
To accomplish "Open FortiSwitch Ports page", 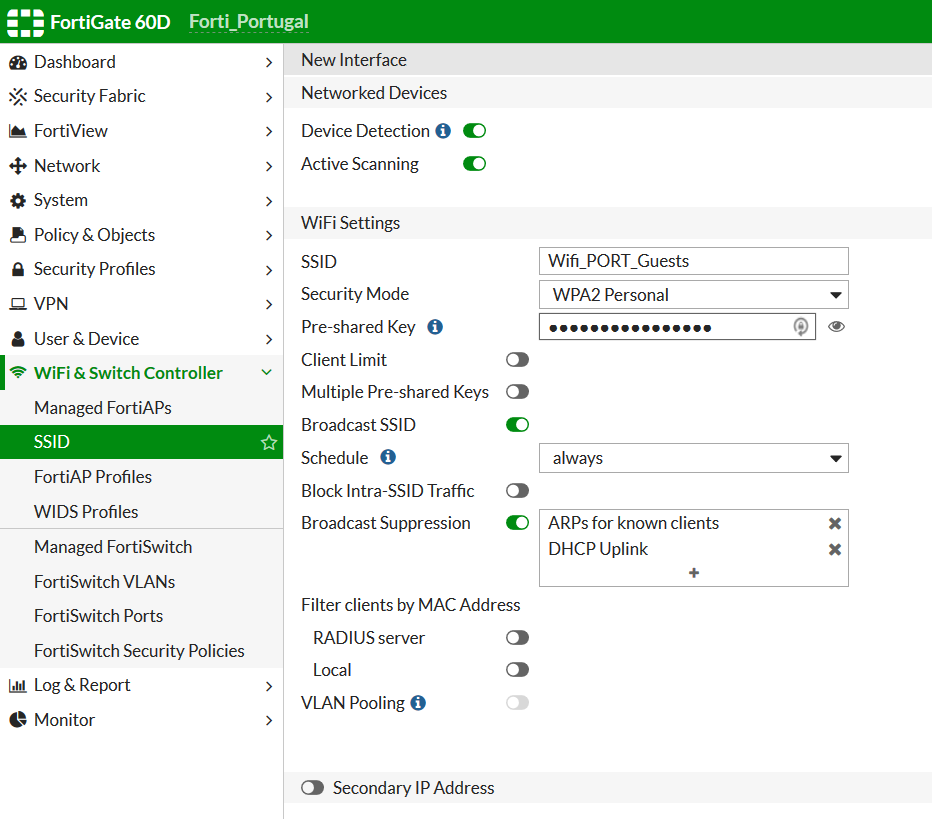I will 141,616.
